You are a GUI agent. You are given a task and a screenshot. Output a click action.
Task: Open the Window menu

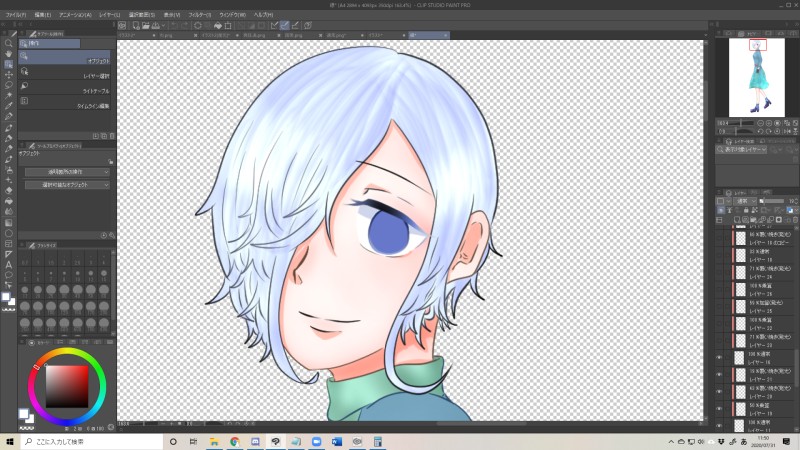click(232, 15)
